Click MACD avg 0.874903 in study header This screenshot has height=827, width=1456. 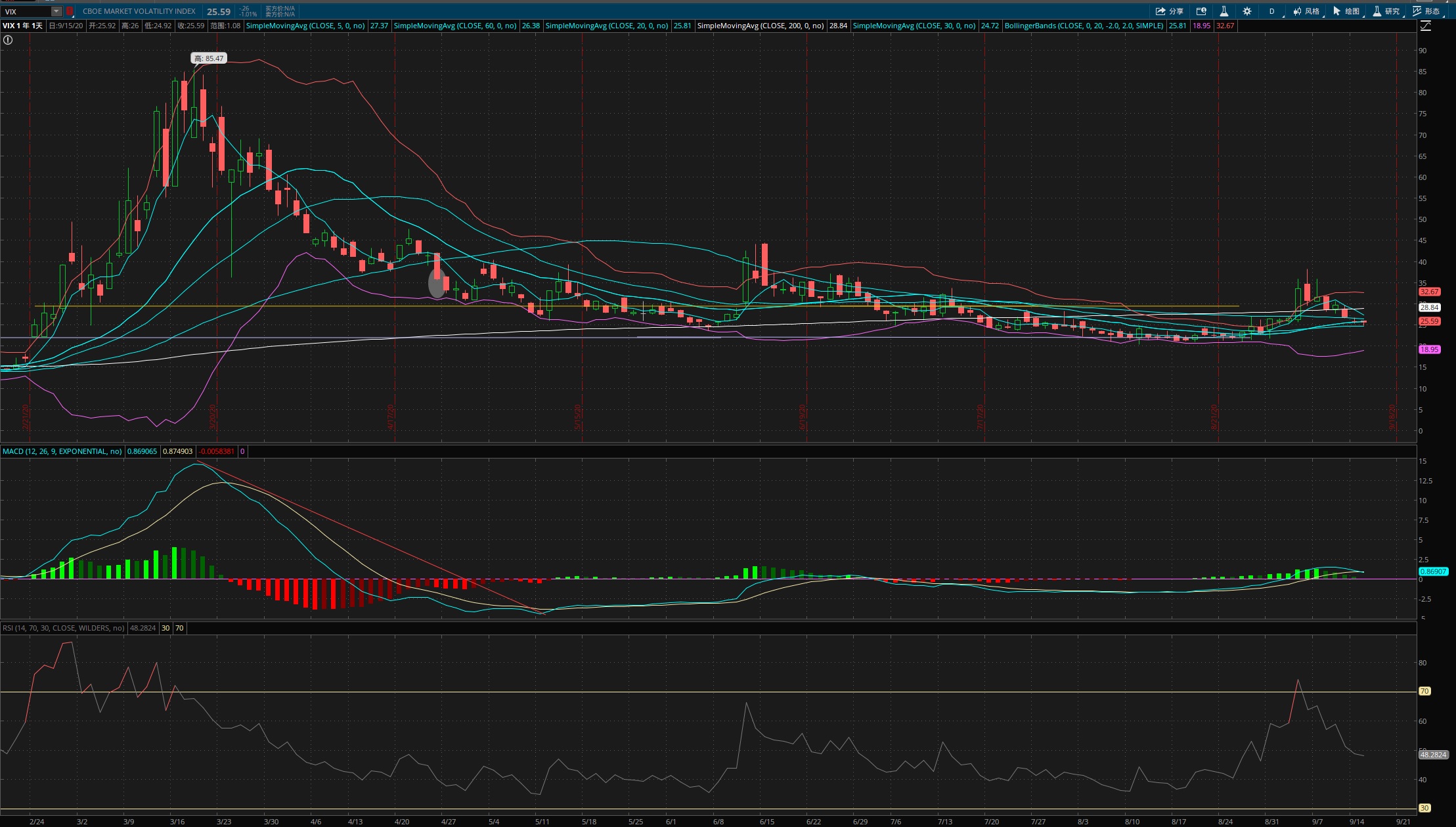(x=177, y=451)
